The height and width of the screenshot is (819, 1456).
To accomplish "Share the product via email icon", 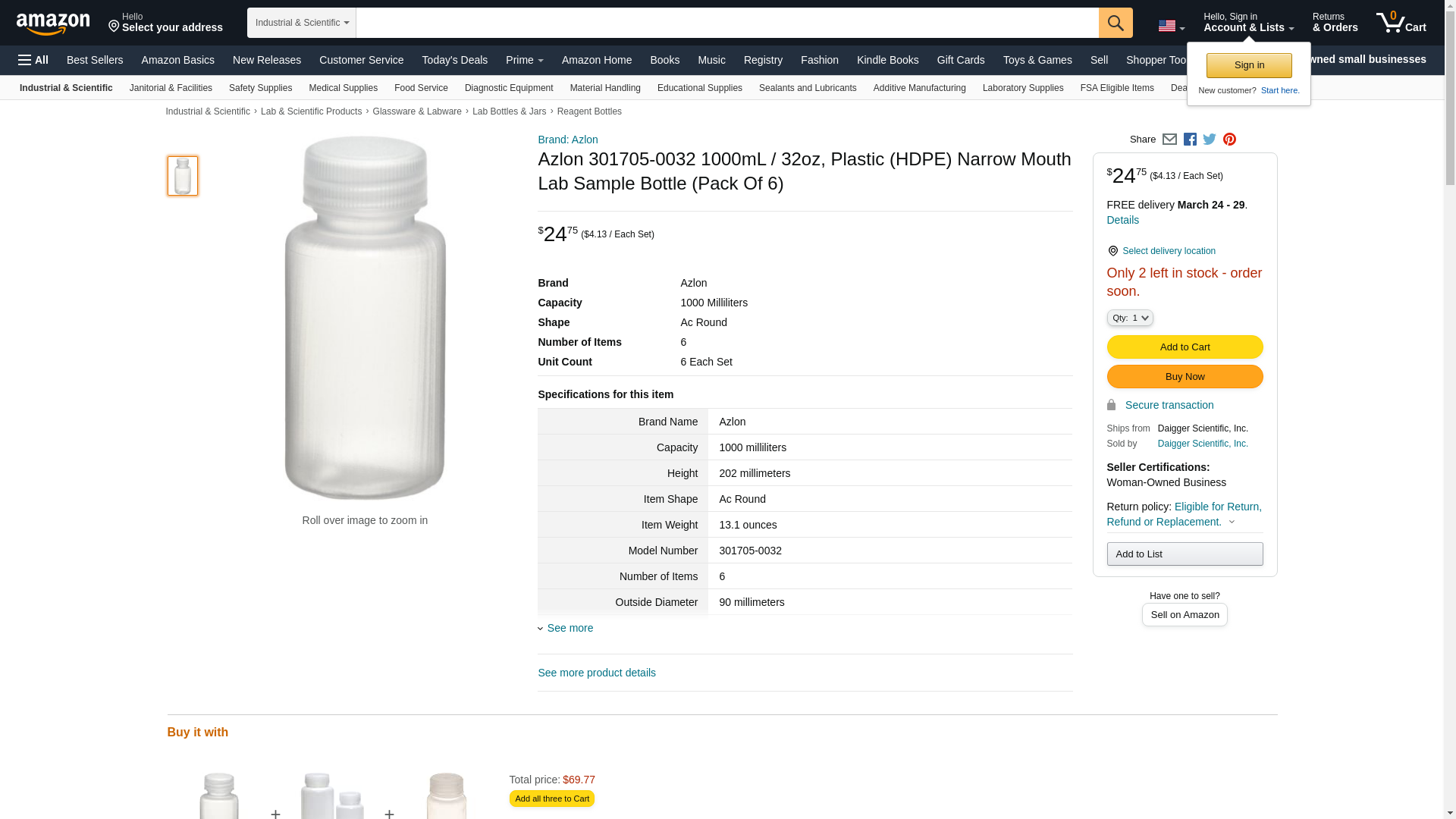I will tap(1169, 140).
